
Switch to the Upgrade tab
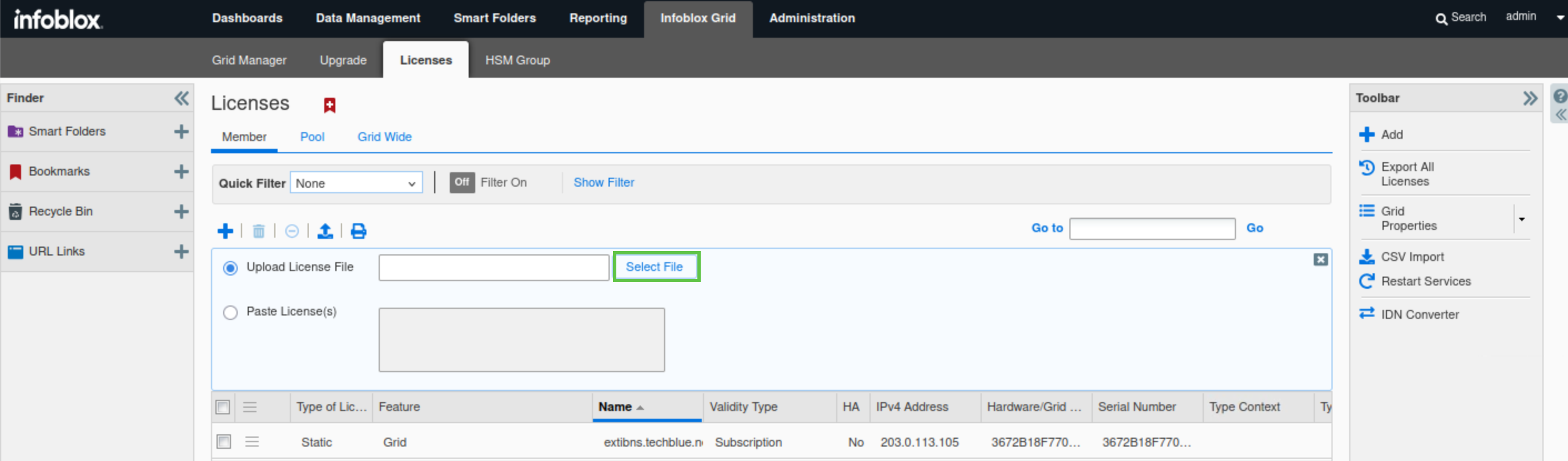[x=343, y=61]
